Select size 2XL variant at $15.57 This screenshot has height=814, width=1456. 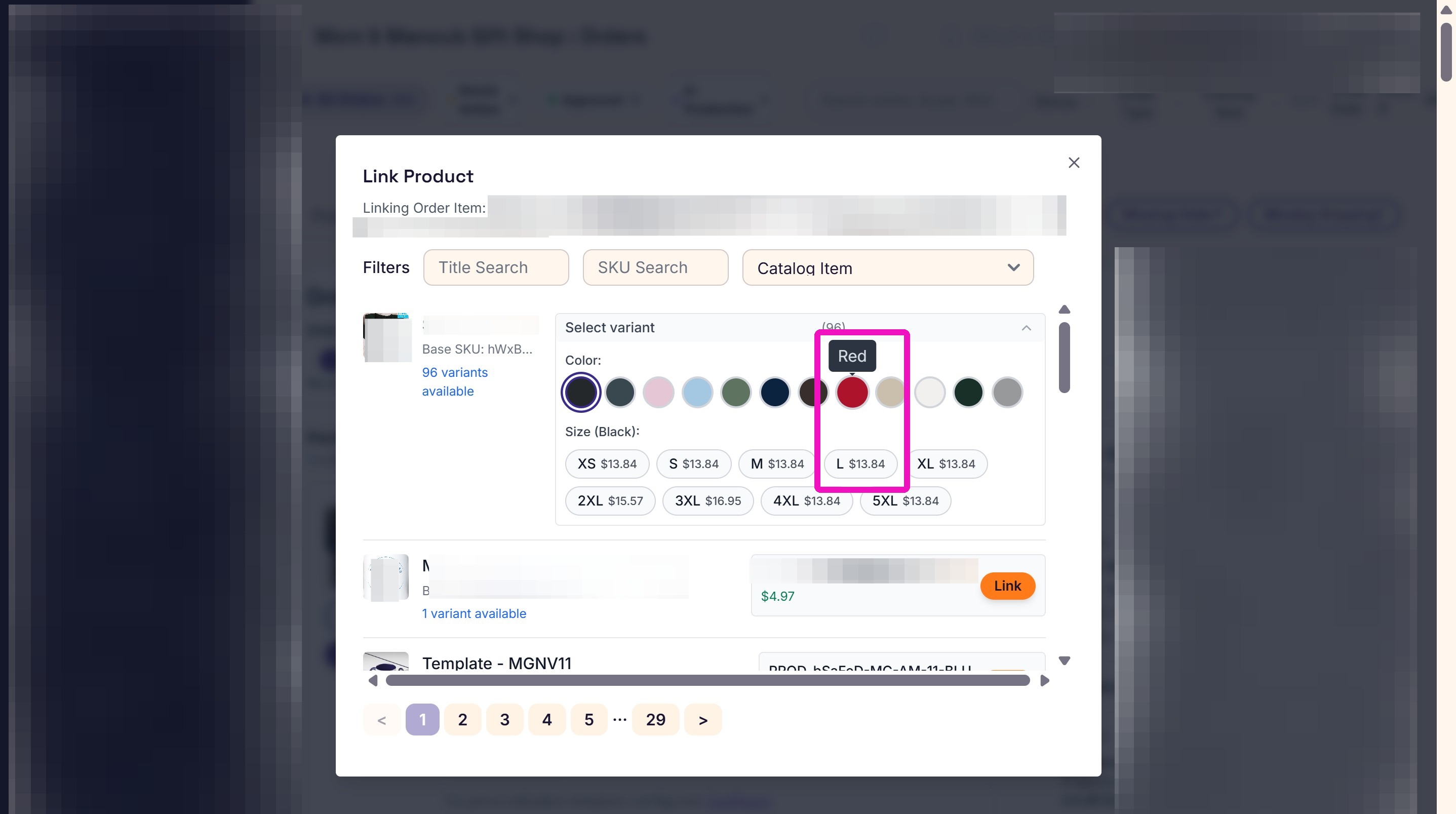pos(610,501)
